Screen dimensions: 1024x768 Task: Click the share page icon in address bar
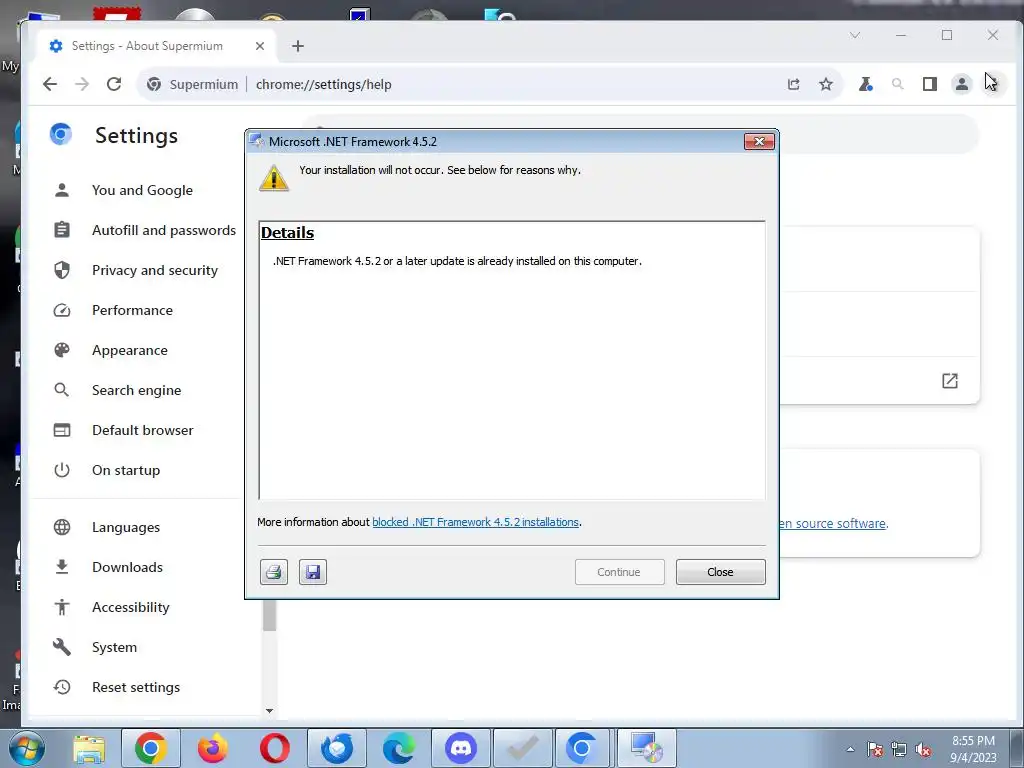[793, 84]
